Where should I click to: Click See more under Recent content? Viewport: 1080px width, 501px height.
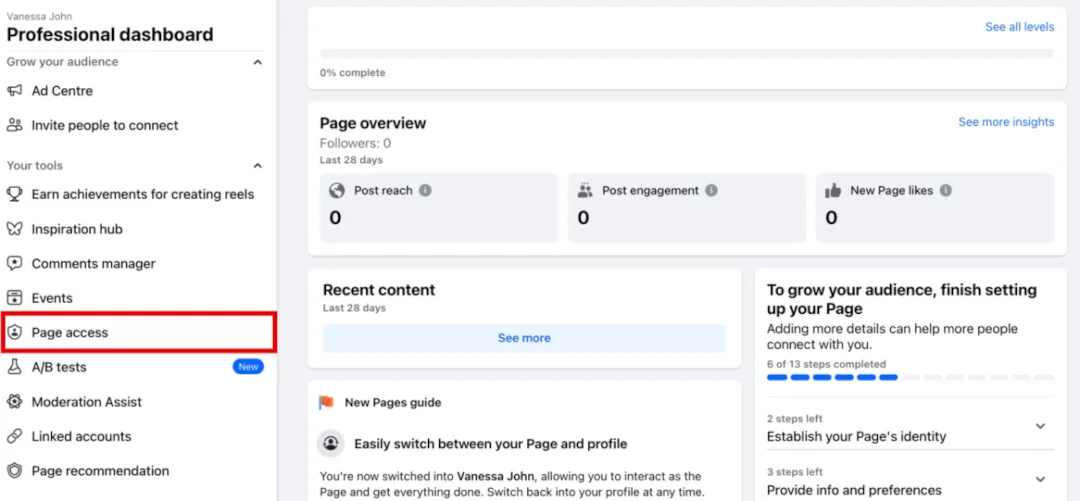point(524,338)
